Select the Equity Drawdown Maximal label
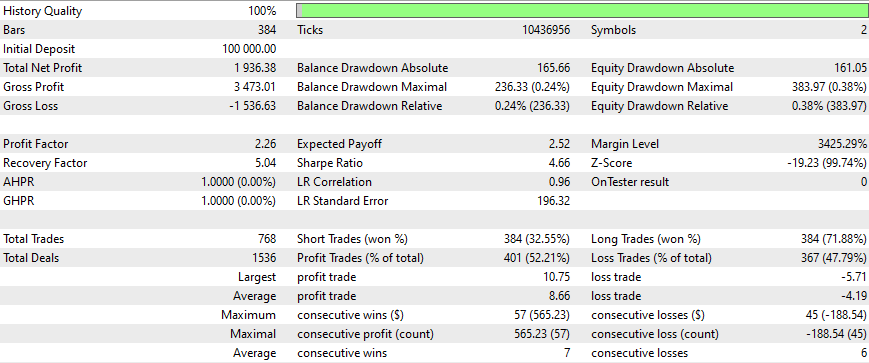869x363 pixels. pyautogui.click(x=662, y=87)
